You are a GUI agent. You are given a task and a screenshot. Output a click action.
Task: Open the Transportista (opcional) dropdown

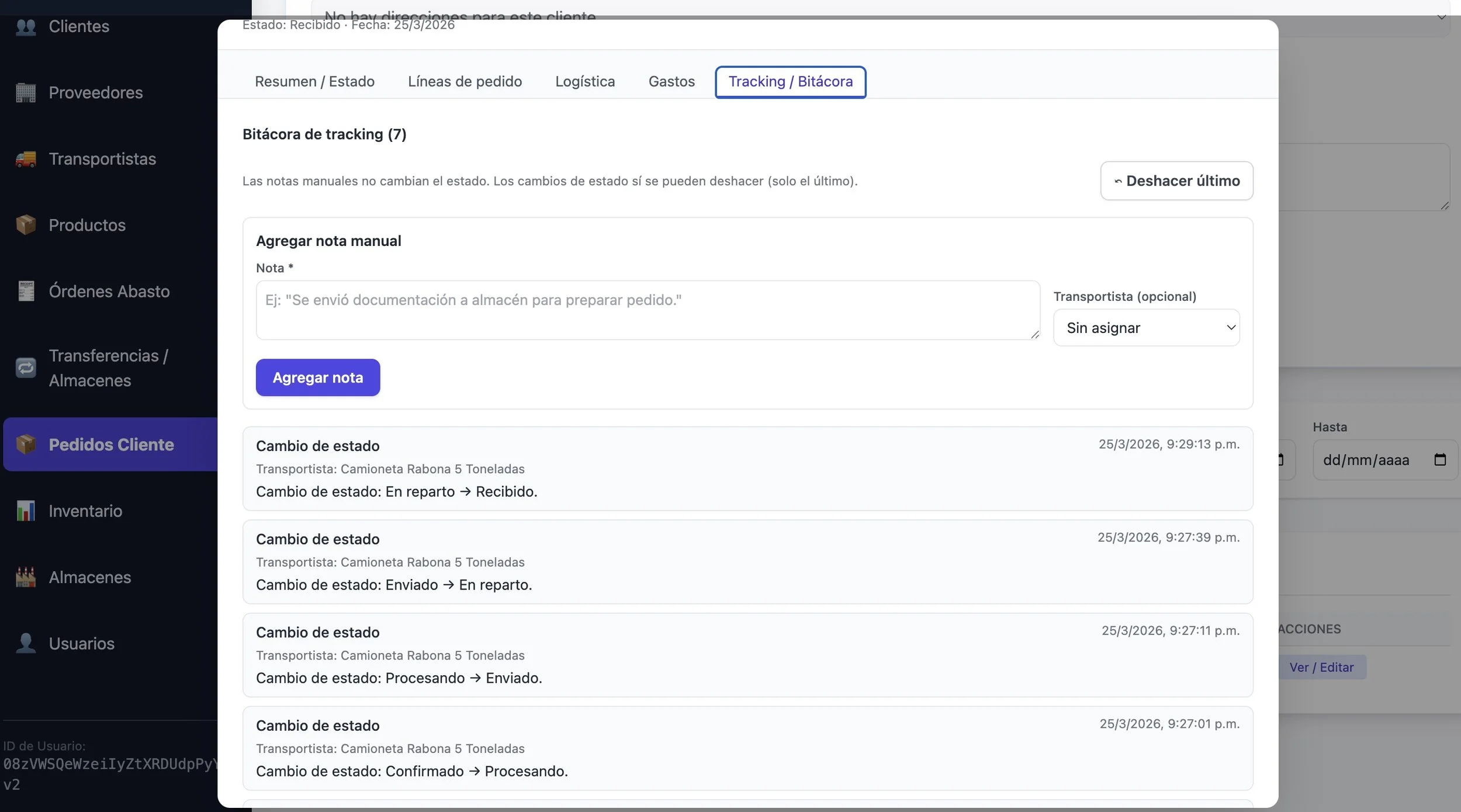click(1146, 328)
